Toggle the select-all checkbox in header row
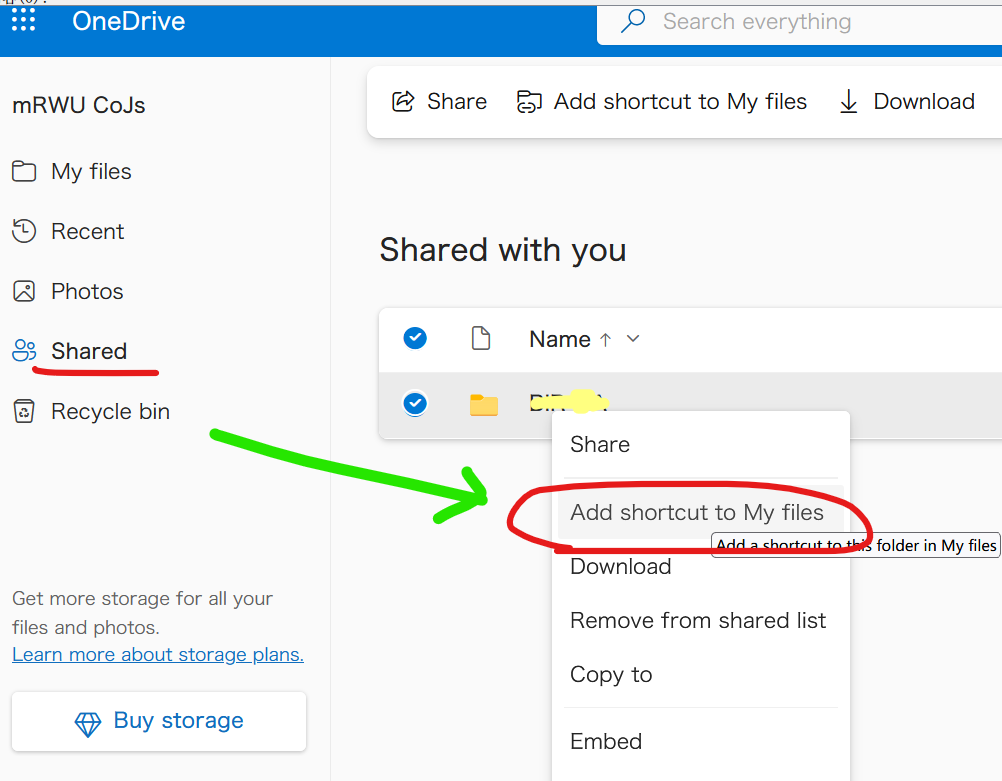The width and height of the screenshot is (1002, 781). 415,338
